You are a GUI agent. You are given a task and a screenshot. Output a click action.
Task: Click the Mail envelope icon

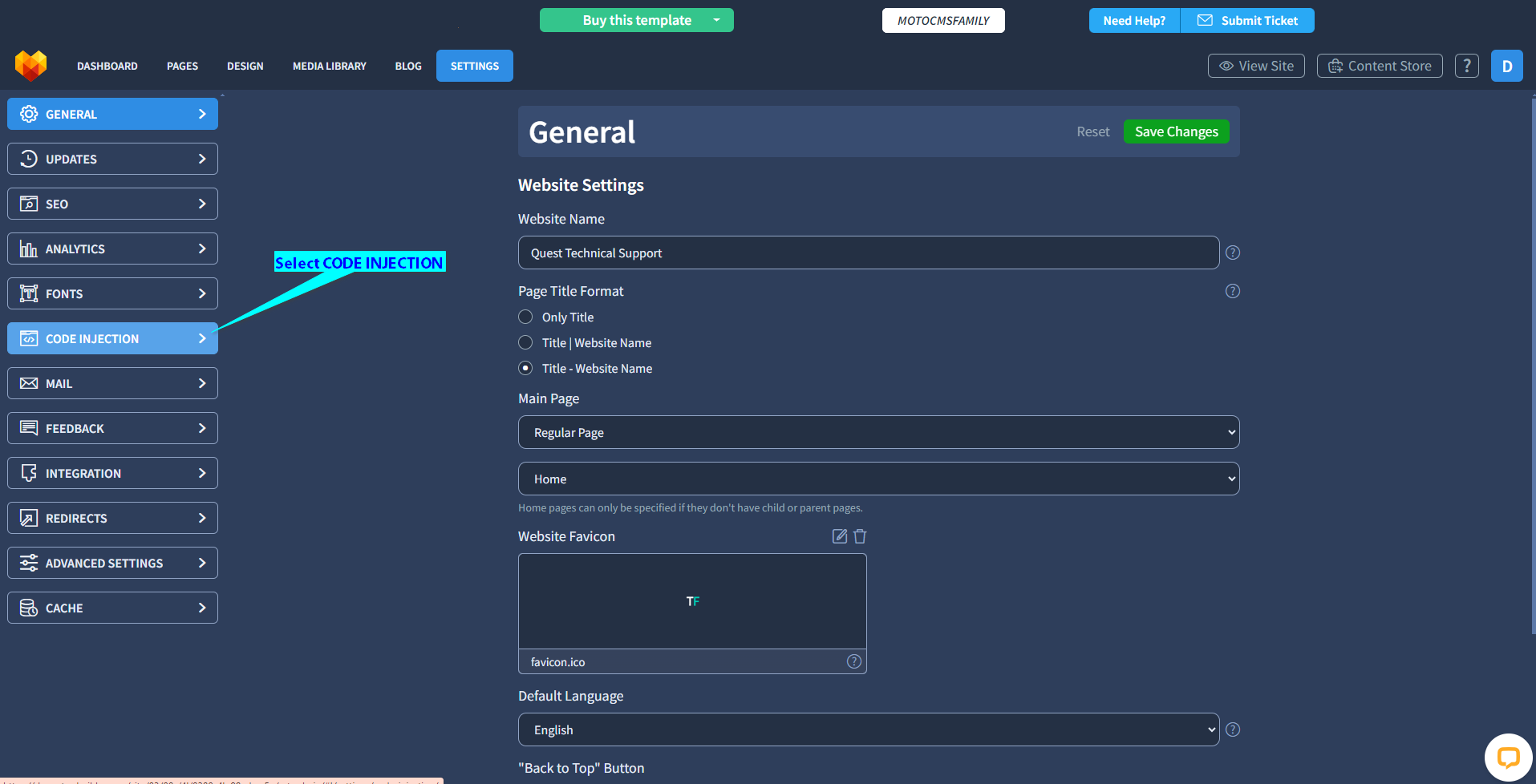click(29, 383)
